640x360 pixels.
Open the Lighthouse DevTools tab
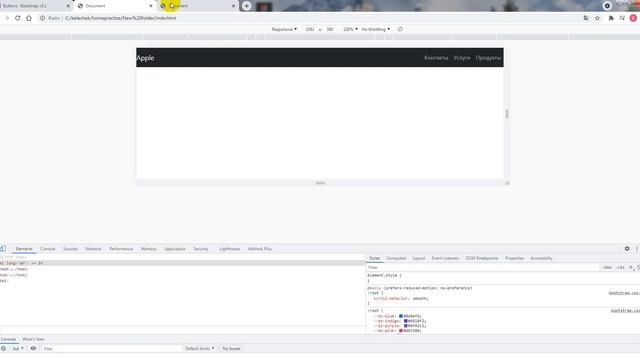pos(229,249)
